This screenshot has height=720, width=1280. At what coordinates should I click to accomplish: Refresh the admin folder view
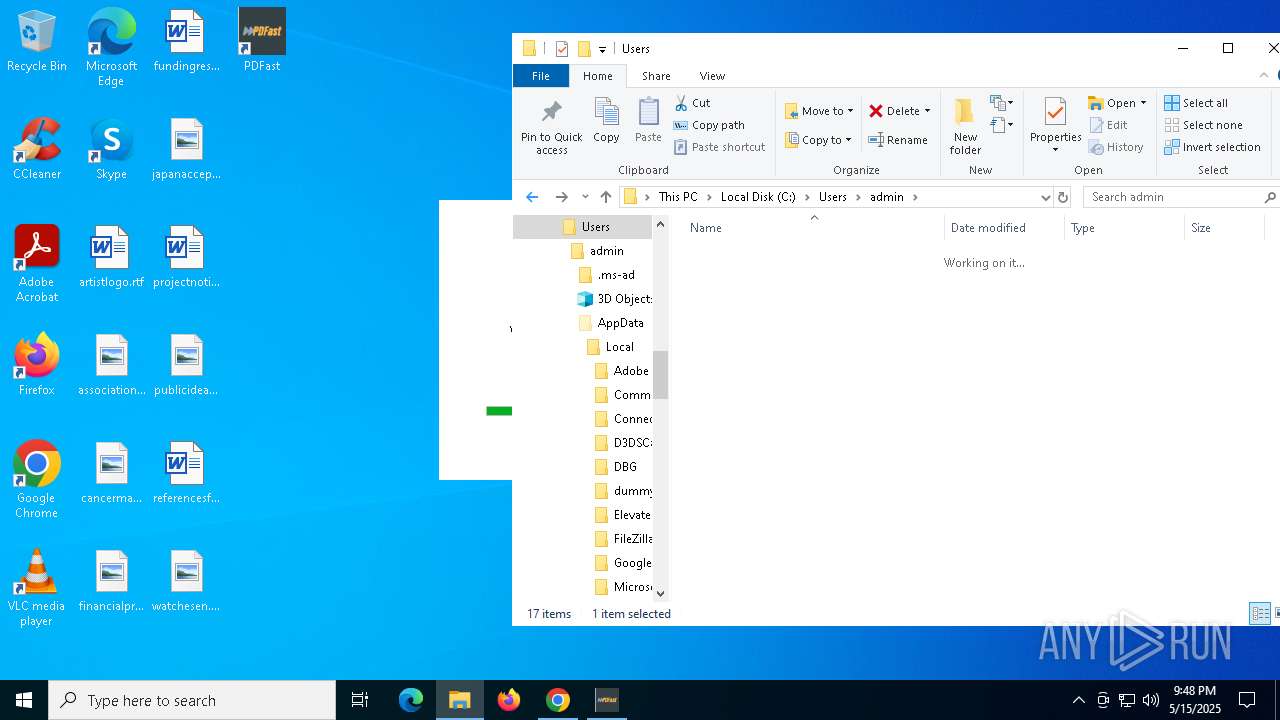pyautogui.click(x=1063, y=197)
